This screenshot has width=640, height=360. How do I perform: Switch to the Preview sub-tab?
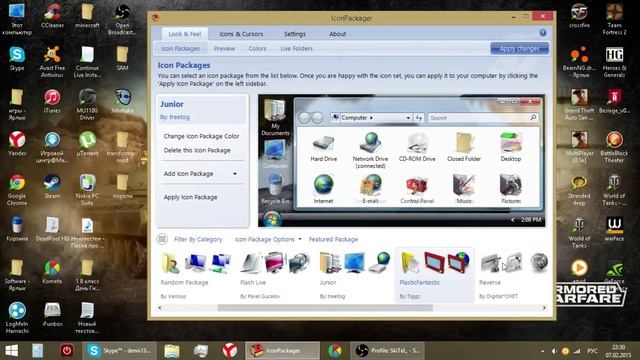click(224, 49)
